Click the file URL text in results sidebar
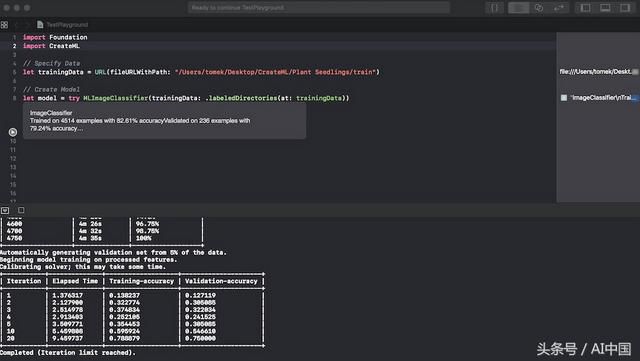Viewport: 640px width, 361px height. (595, 72)
